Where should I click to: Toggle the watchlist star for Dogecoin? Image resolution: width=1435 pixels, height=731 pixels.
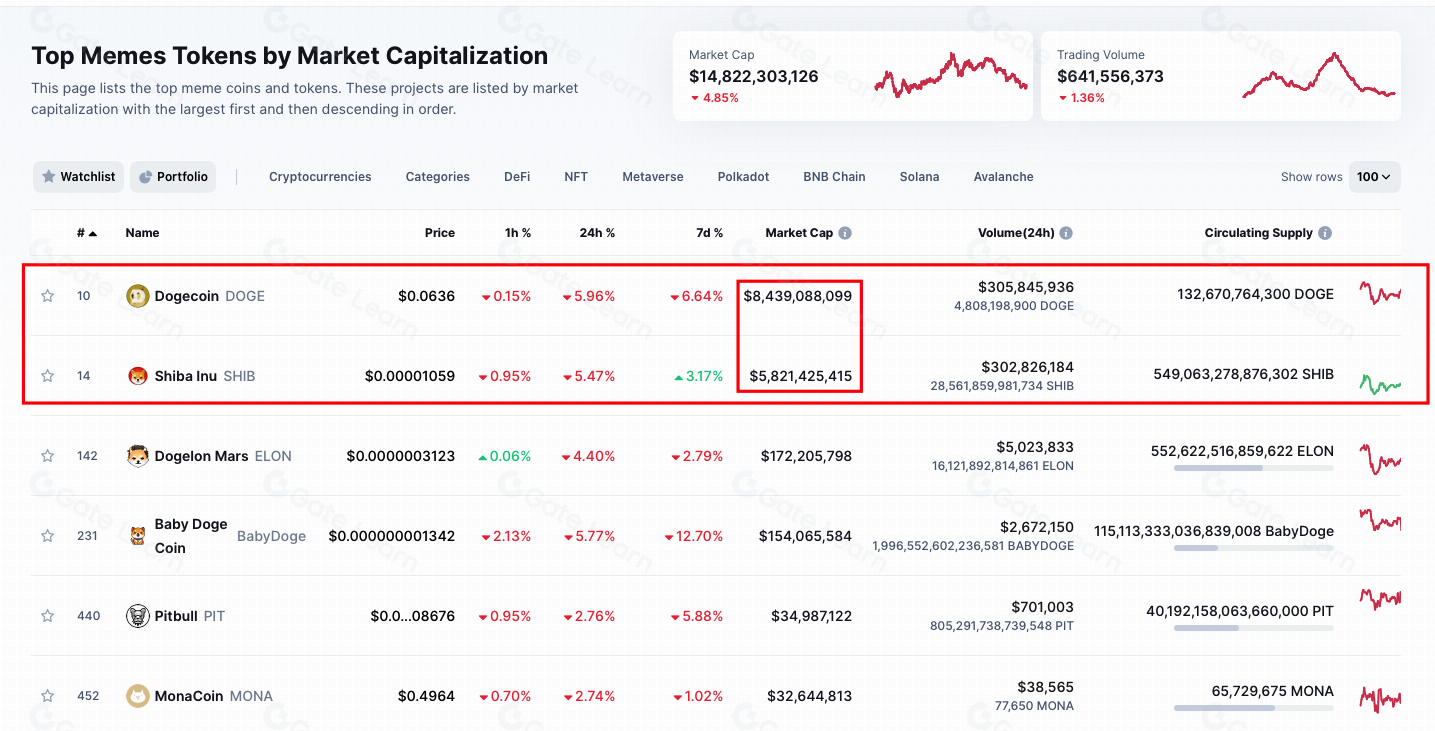[47, 296]
